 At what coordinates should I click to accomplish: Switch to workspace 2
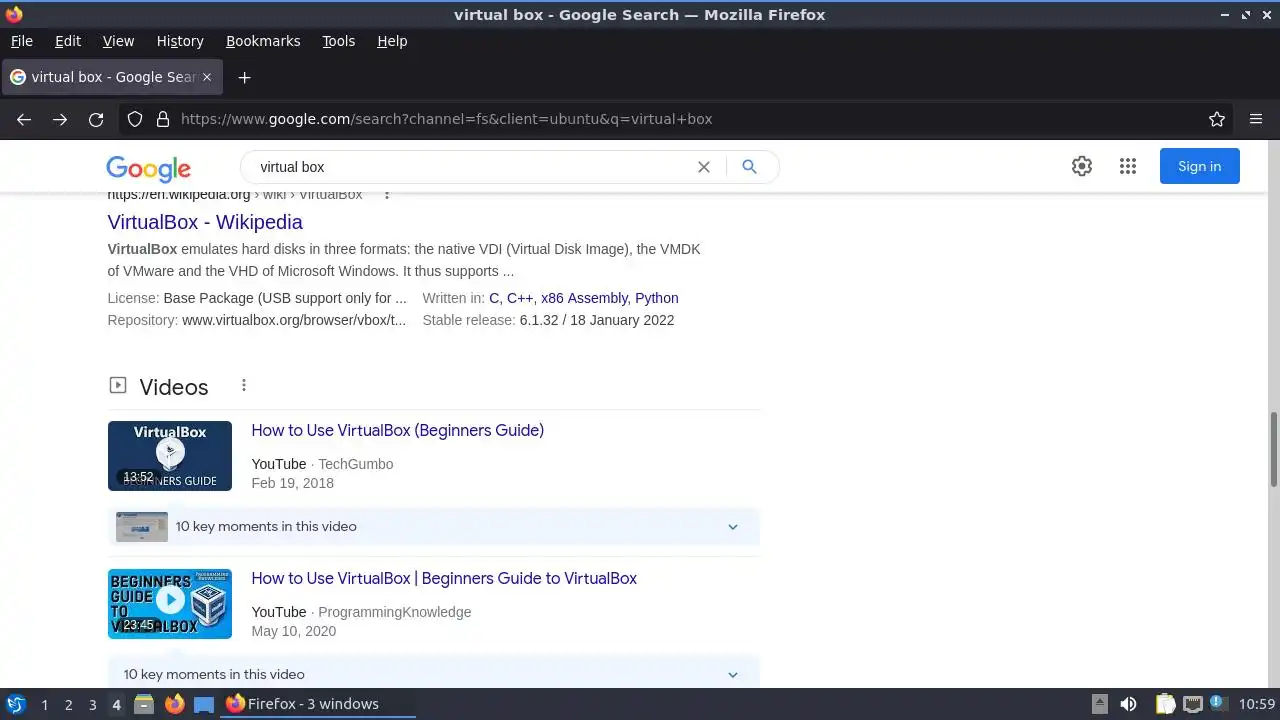click(68, 705)
